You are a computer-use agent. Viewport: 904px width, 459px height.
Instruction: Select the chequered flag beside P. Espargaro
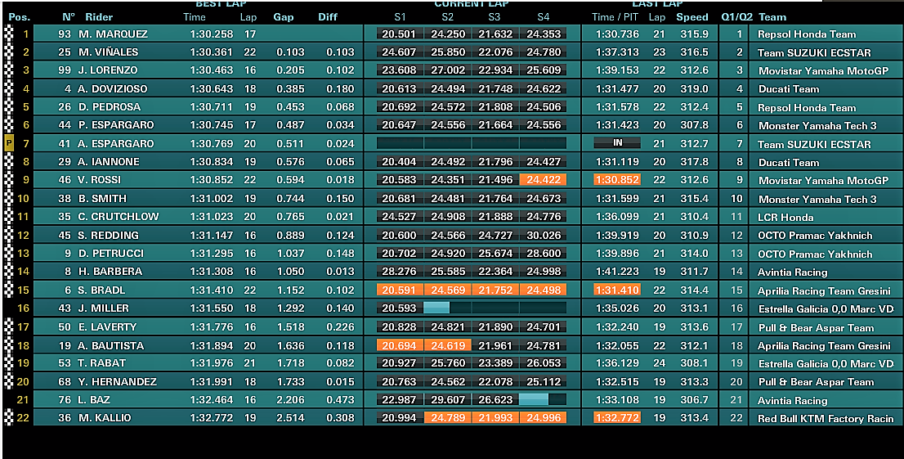pyautogui.click(x=8, y=125)
